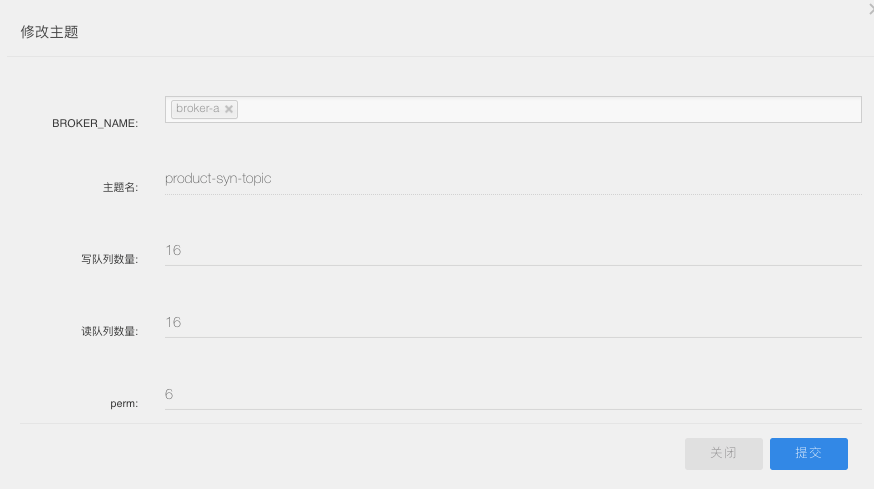Click the 16 value under 写队列数量
Screen dimensions: 874x489
(x=173, y=250)
